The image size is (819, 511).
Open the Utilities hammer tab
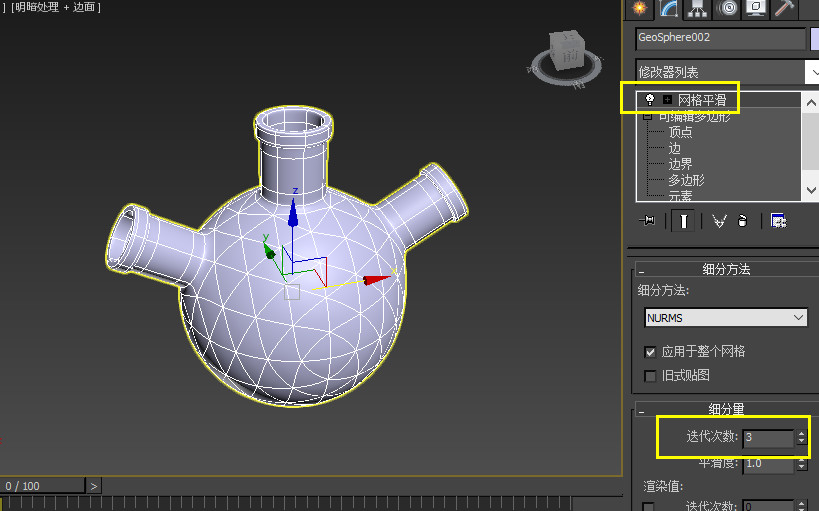785,8
